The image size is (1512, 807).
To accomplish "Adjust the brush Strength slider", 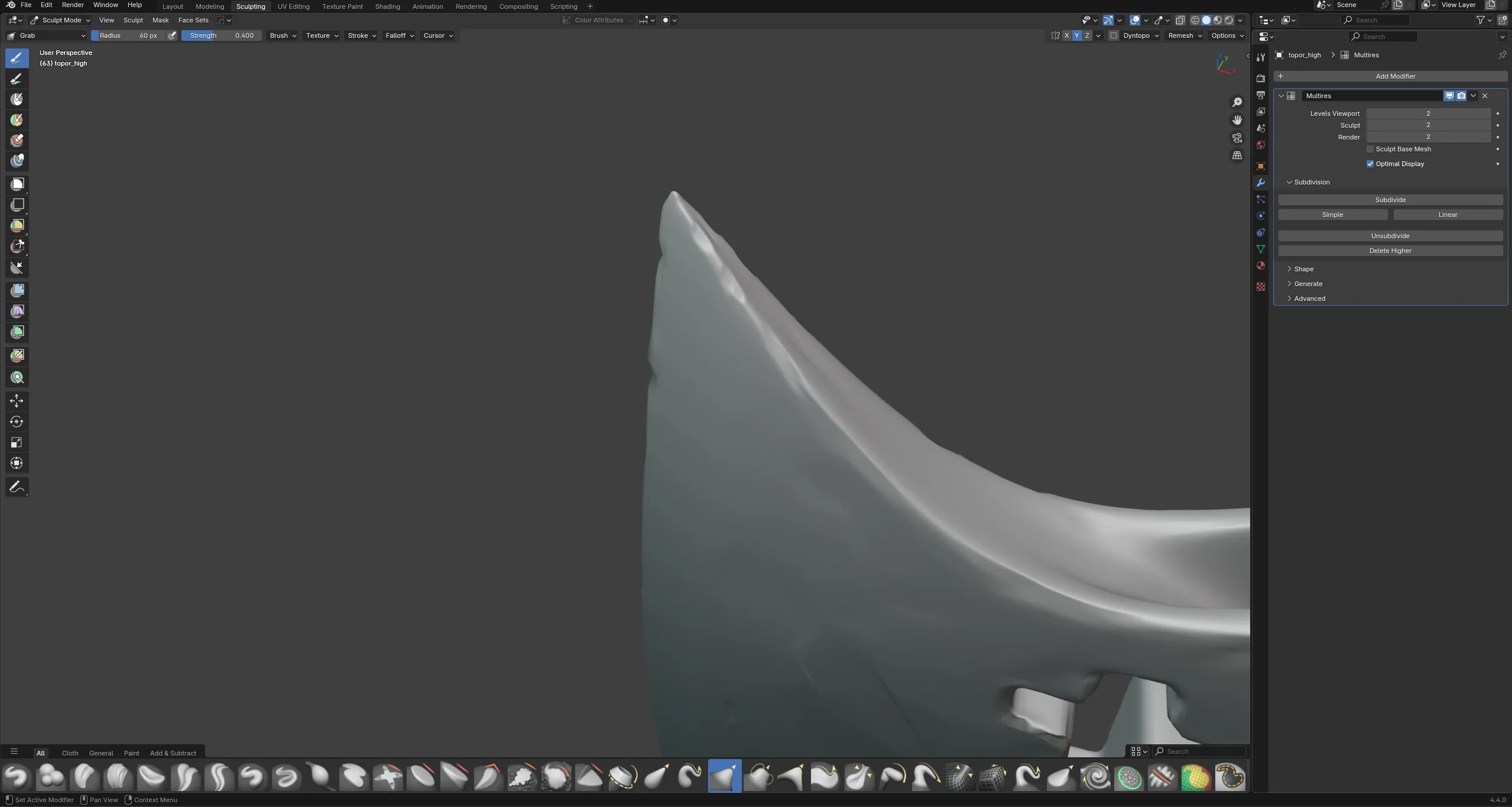I will (x=222, y=35).
